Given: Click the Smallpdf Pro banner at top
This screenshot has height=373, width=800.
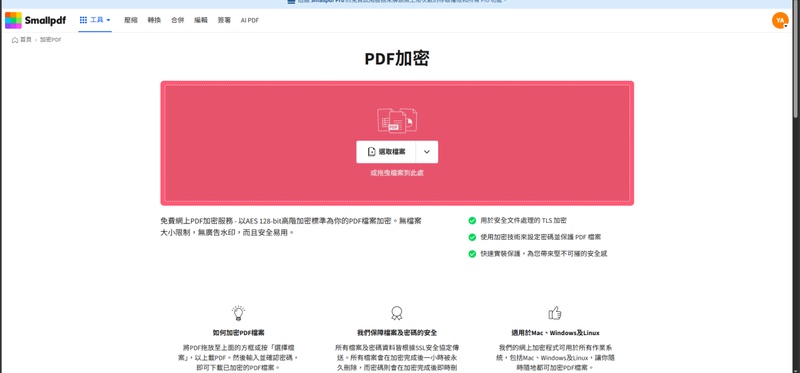Looking at the screenshot, I should click(397, 3).
